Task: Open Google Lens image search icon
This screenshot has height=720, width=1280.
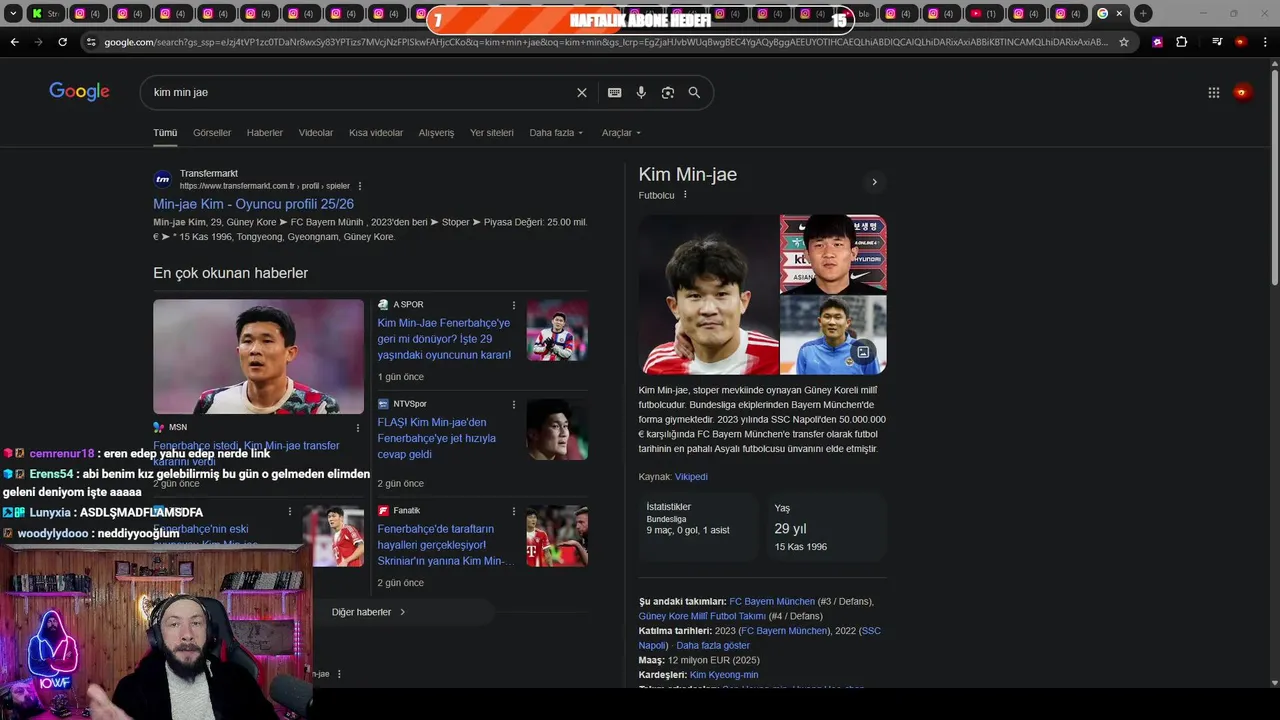Action: pyautogui.click(x=668, y=92)
